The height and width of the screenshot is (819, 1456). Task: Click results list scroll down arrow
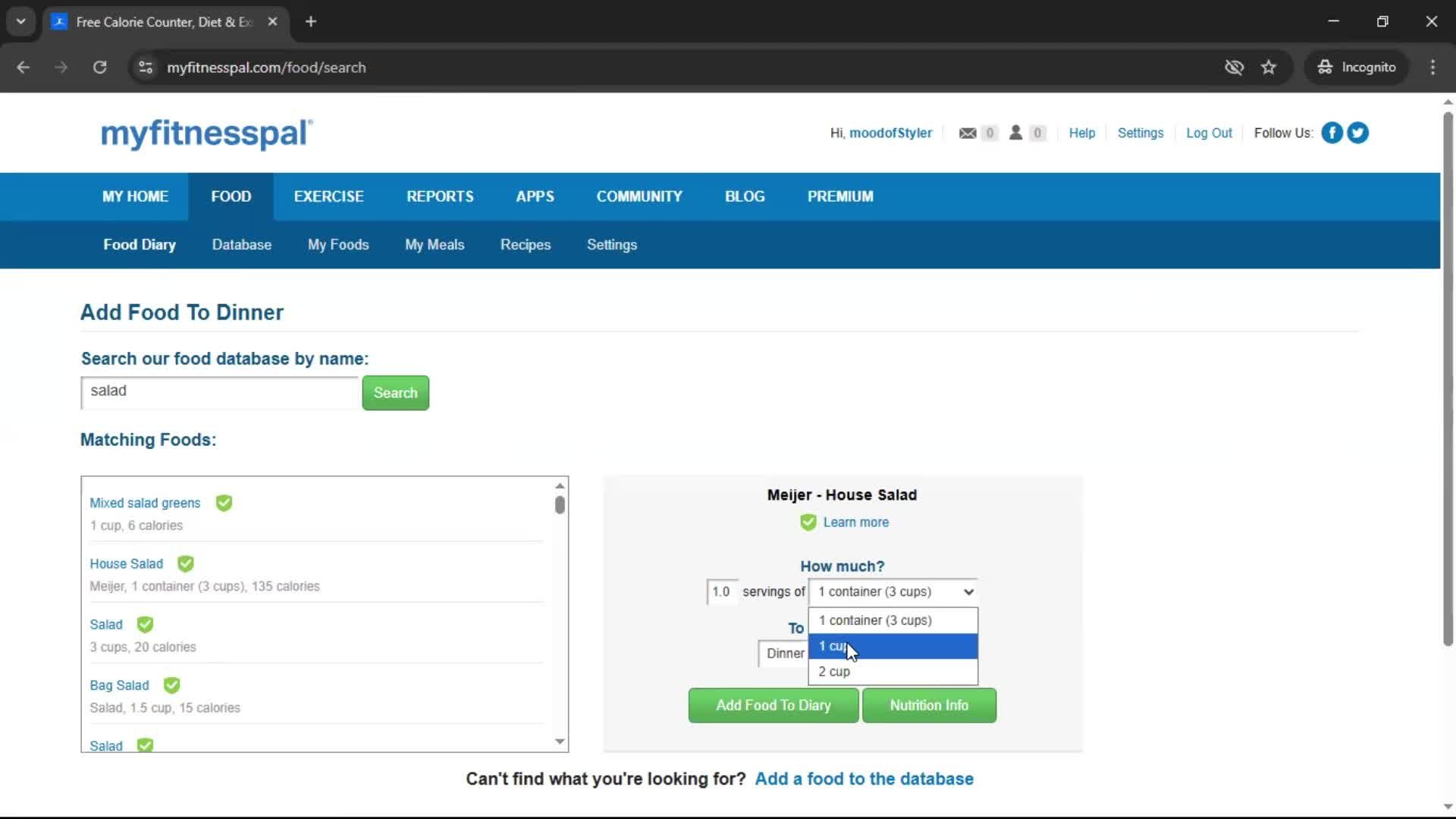tap(560, 742)
